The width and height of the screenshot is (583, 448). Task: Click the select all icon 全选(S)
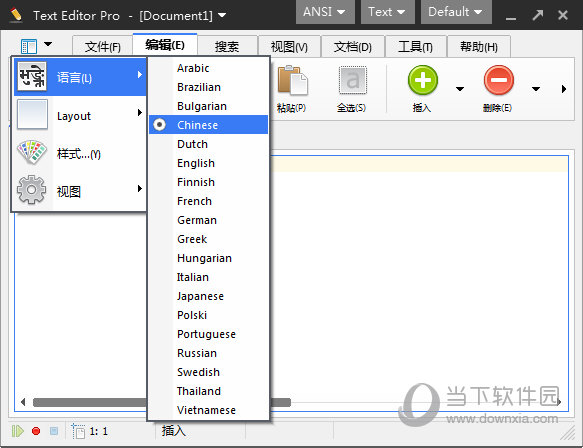tap(352, 80)
